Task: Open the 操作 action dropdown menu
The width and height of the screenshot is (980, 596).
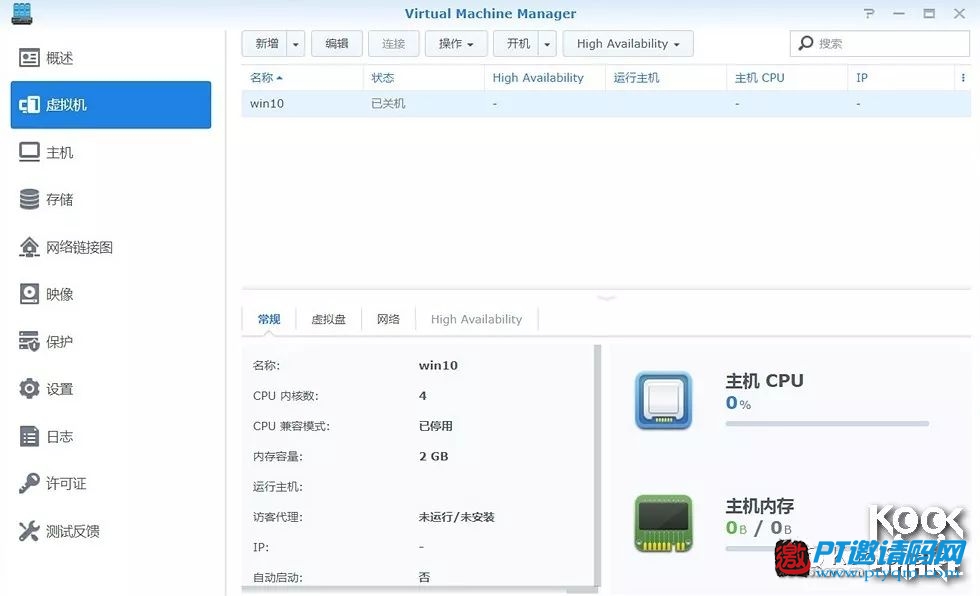Action: click(456, 44)
